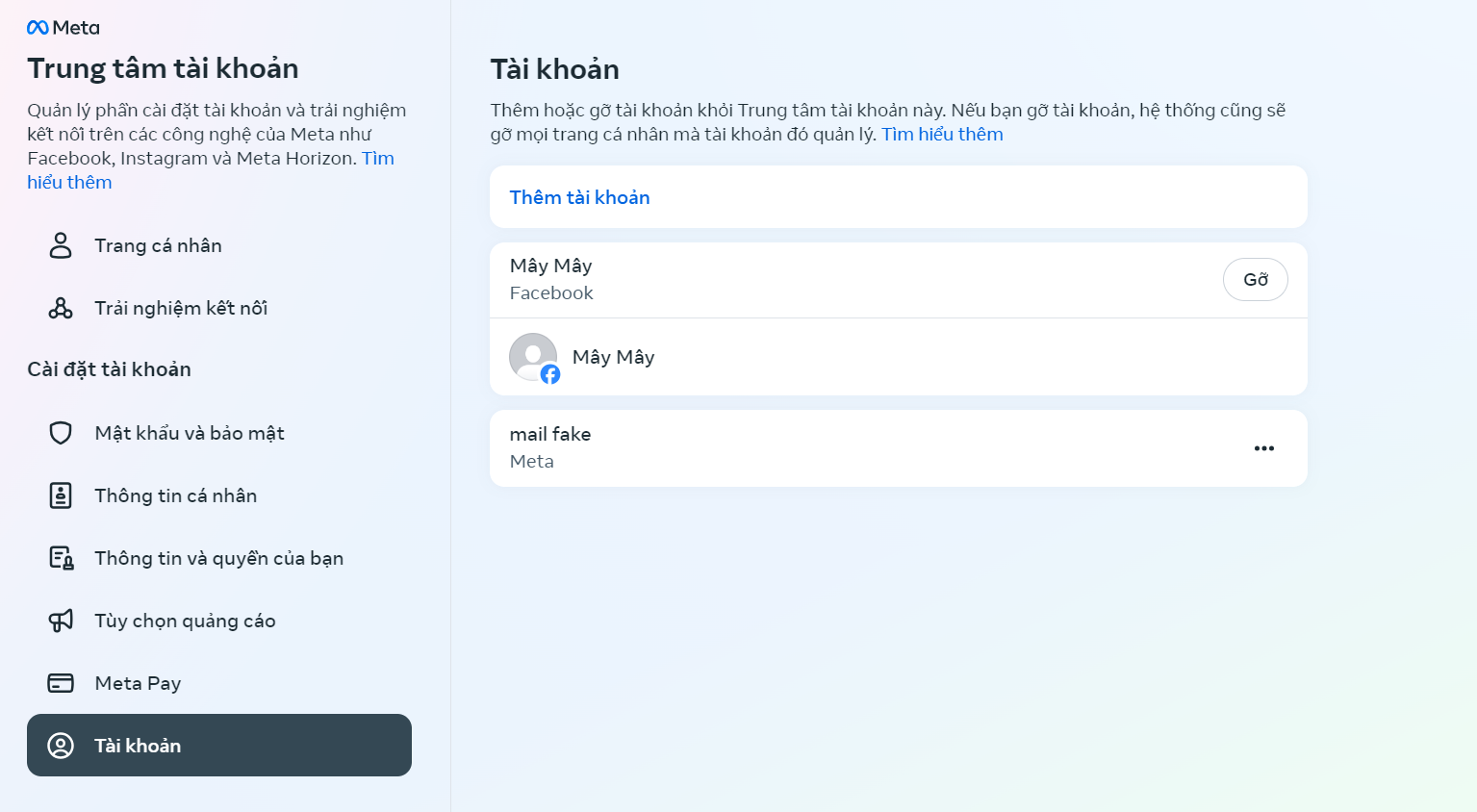Open Tùy chọn quảng cáo section
Viewport: 1477px width, 812px height.
[x=219, y=621]
